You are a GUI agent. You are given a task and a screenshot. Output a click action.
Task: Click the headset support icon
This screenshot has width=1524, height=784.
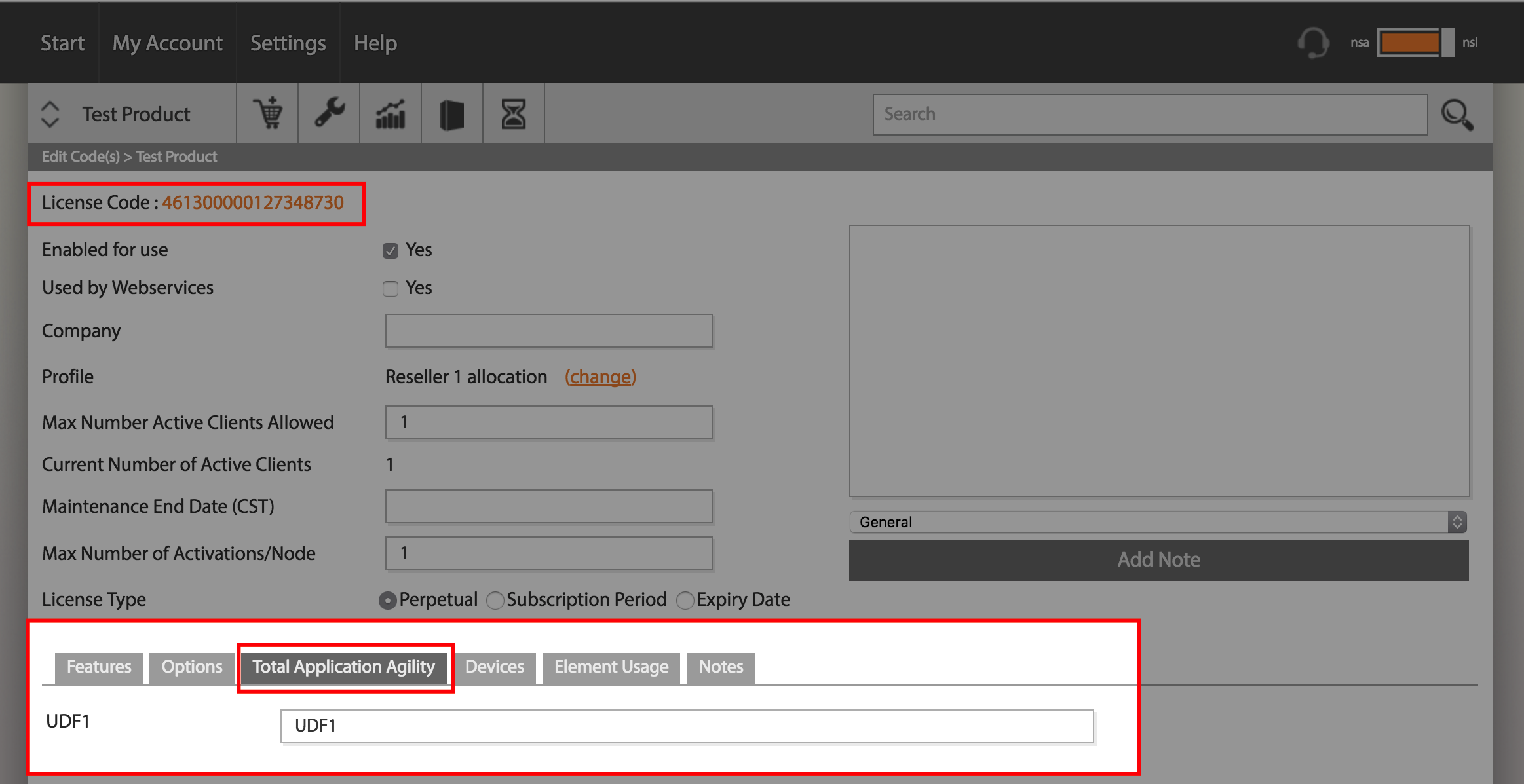[1313, 43]
